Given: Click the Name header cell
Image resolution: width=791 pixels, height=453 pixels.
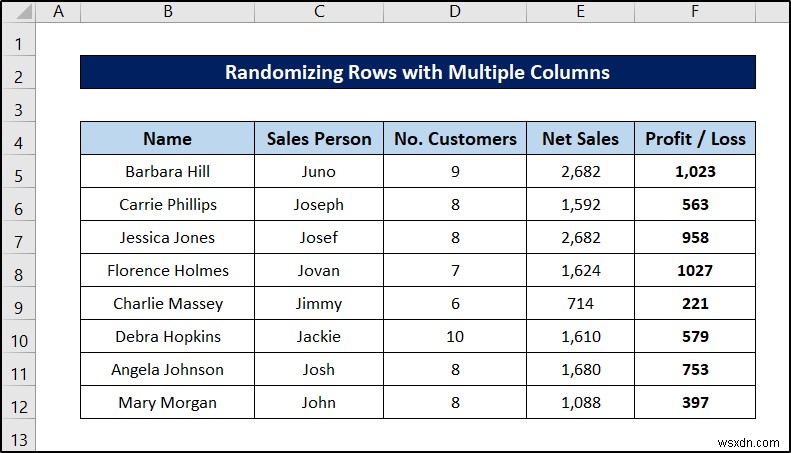Looking at the screenshot, I should 167,139.
